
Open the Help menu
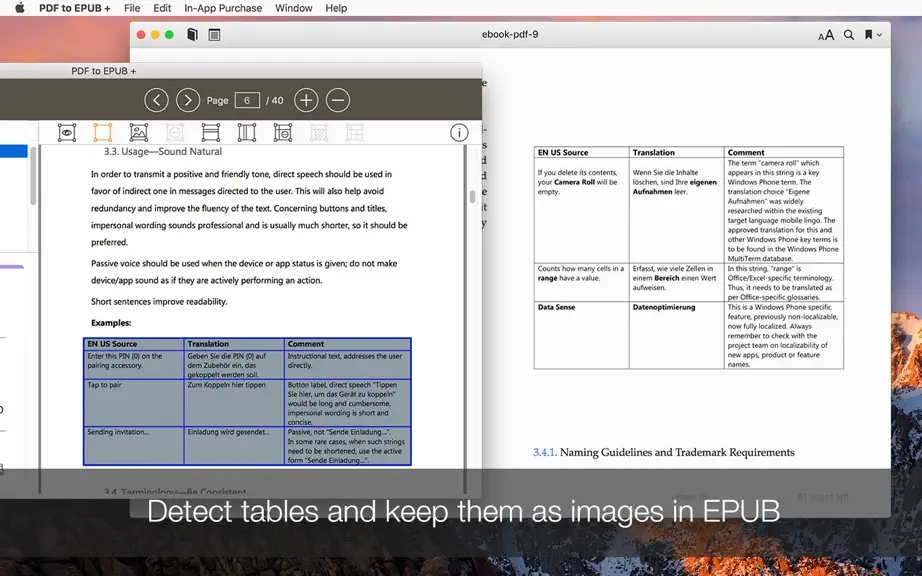coord(336,8)
